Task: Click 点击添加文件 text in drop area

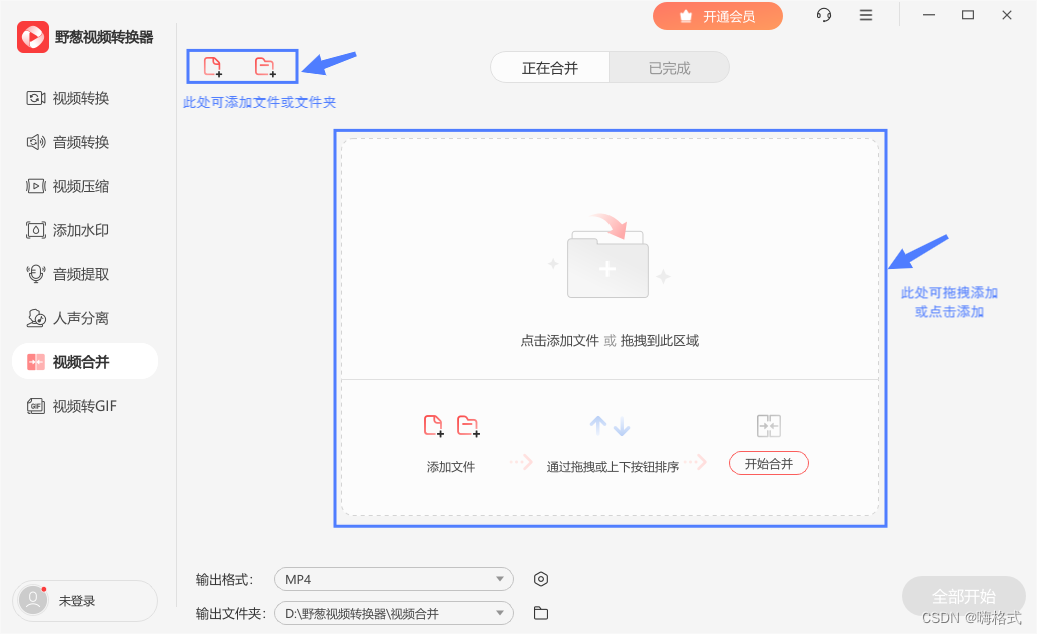Action: (x=560, y=340)
